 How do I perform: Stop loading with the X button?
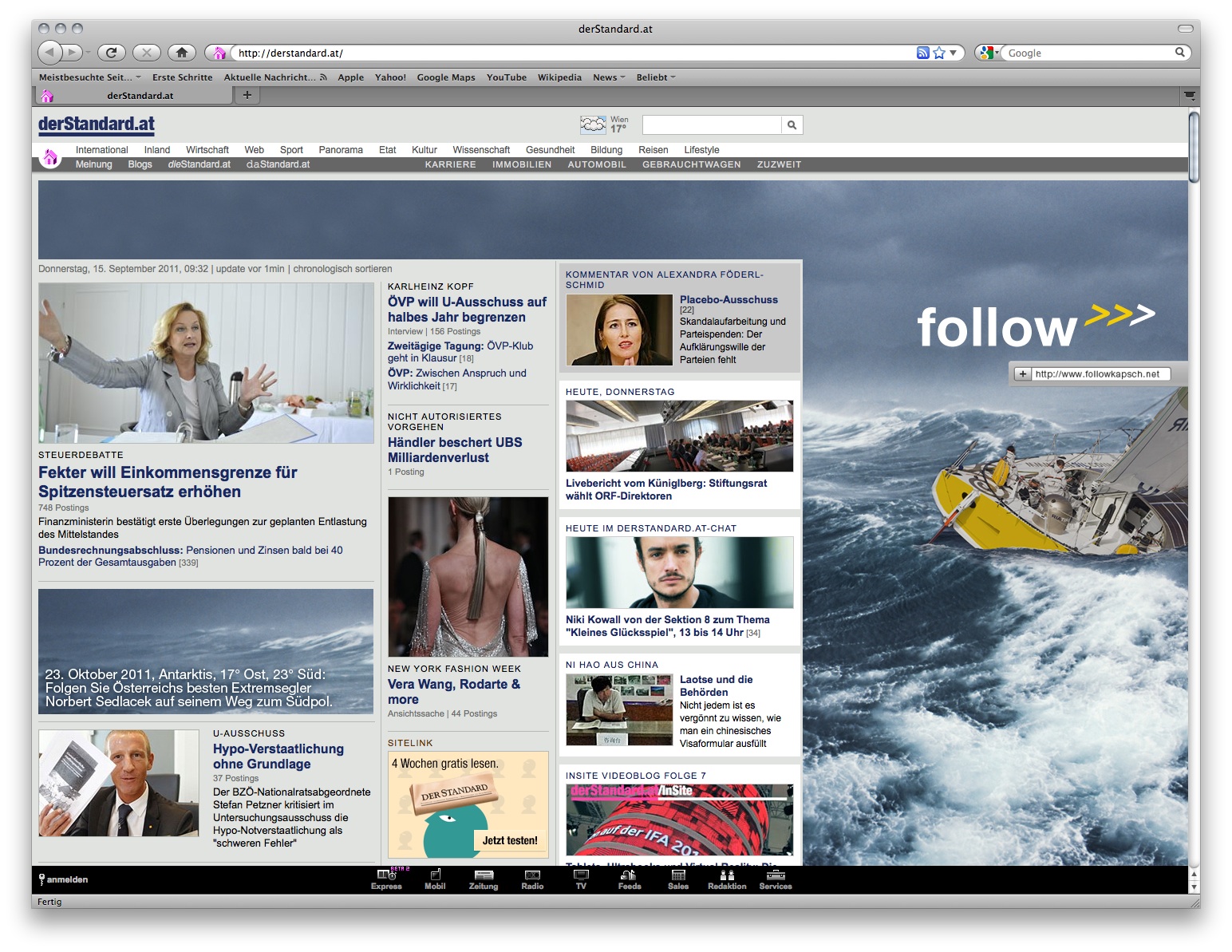(146, 53)
